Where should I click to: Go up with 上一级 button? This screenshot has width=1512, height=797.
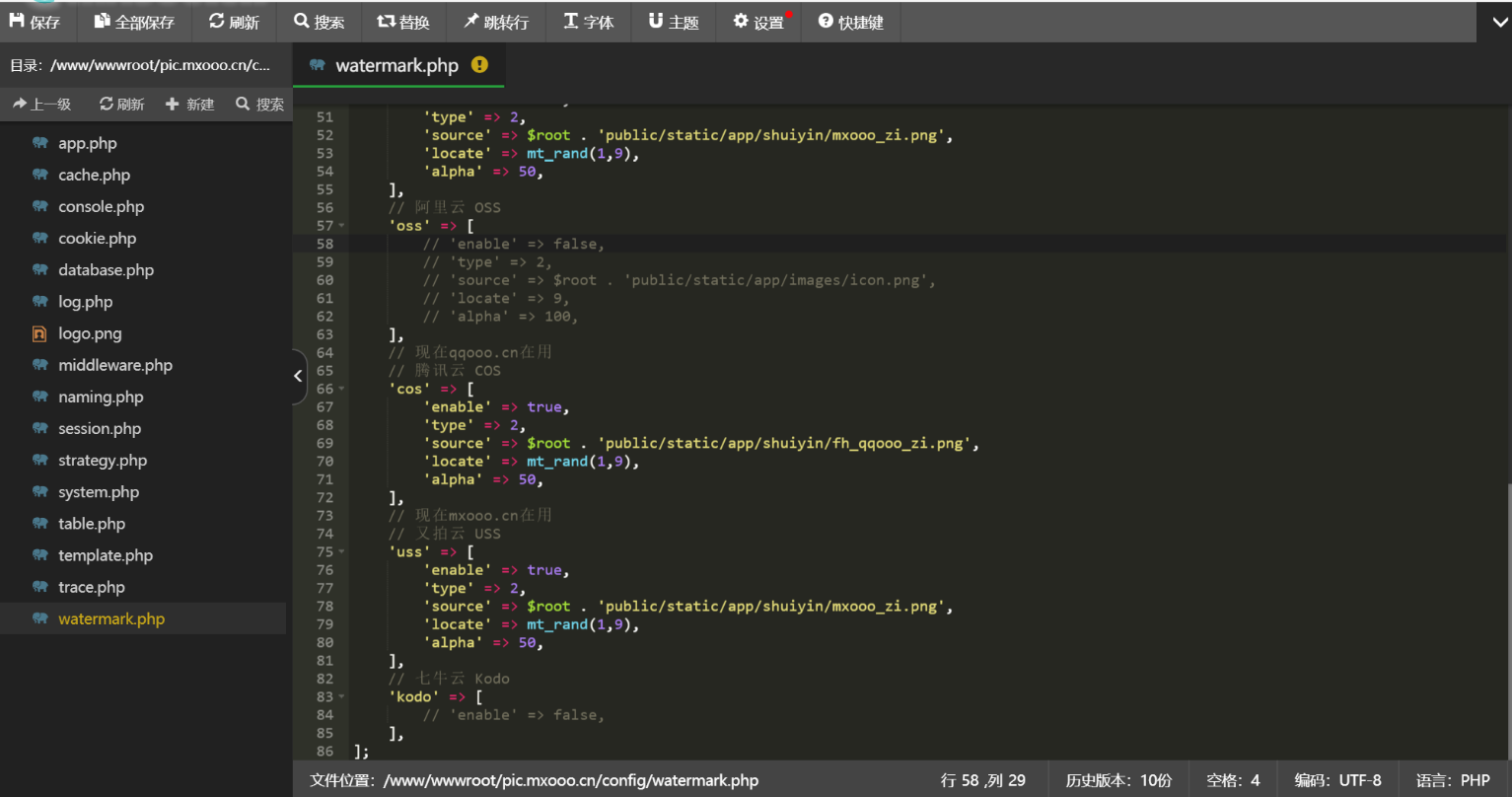[x=42, y=105]
